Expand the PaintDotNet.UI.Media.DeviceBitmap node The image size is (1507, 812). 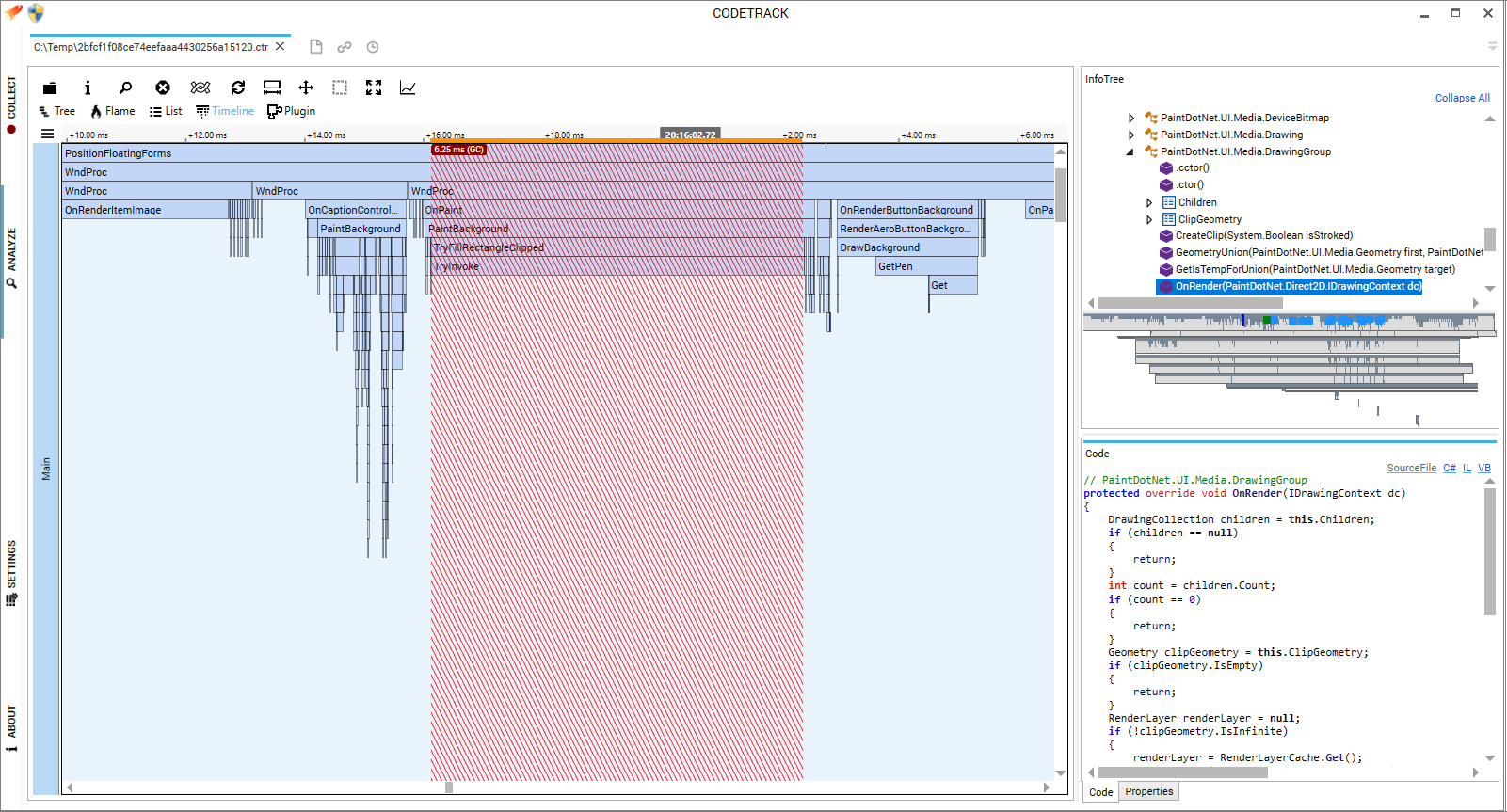(x=1131, y=118)
